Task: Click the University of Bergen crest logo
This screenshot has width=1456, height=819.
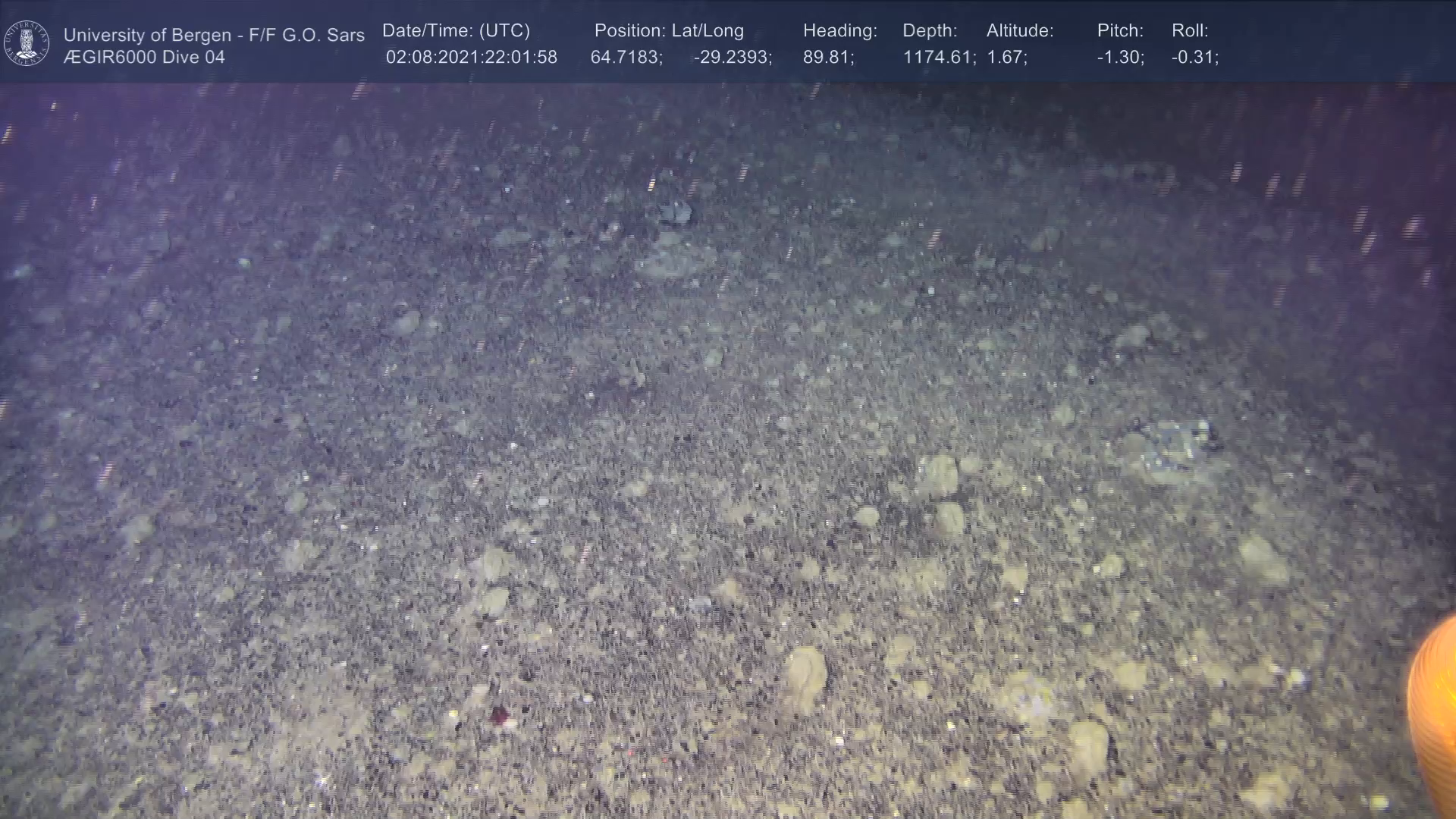Action: tap(27, 43)
